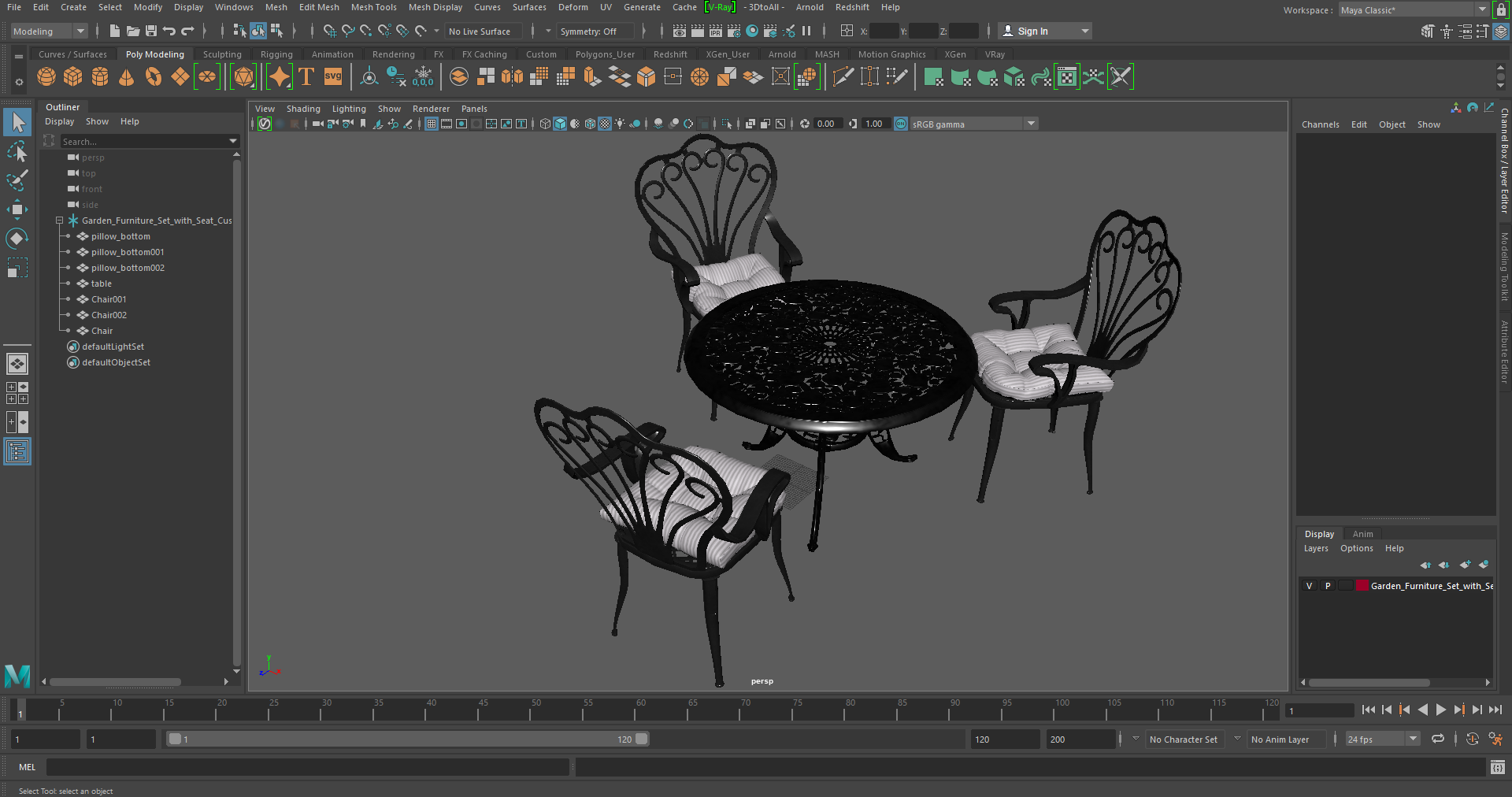Switch to the Rigging shelf tab
Viewport: 1512px width, 797px height.
tap(276, 54)
